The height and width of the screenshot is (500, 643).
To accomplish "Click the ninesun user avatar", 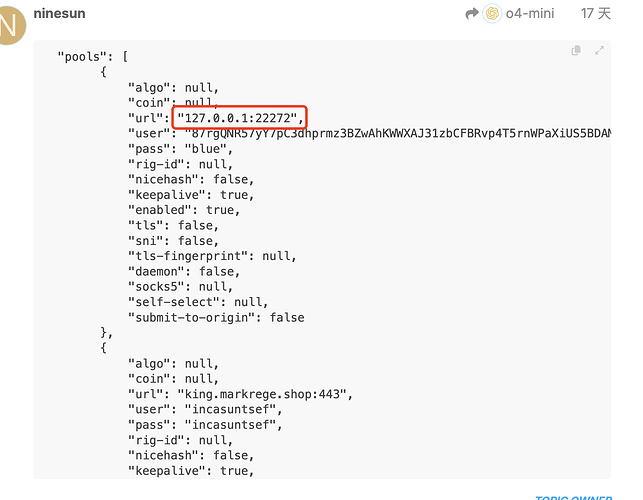I will pyautogui.click(x=11, y=25).
